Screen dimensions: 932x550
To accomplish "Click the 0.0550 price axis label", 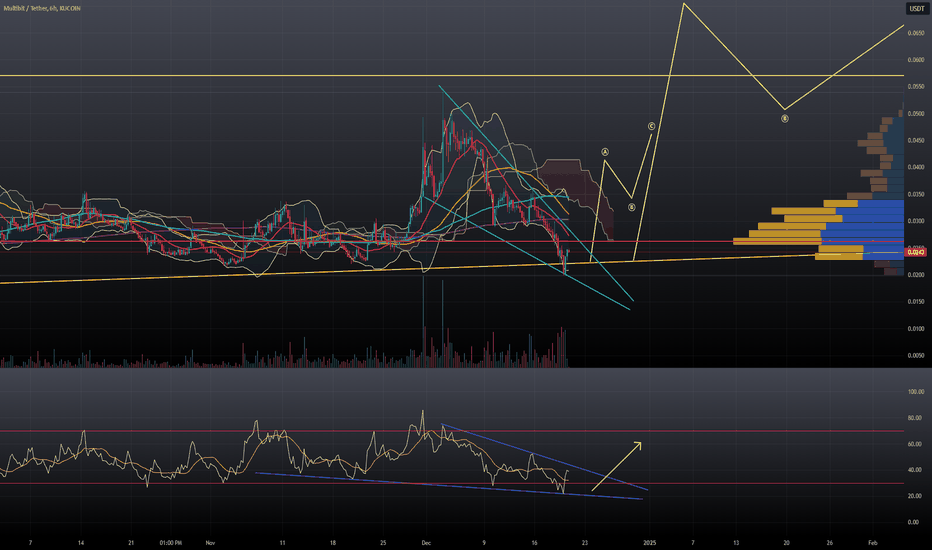I will (915, 87).
